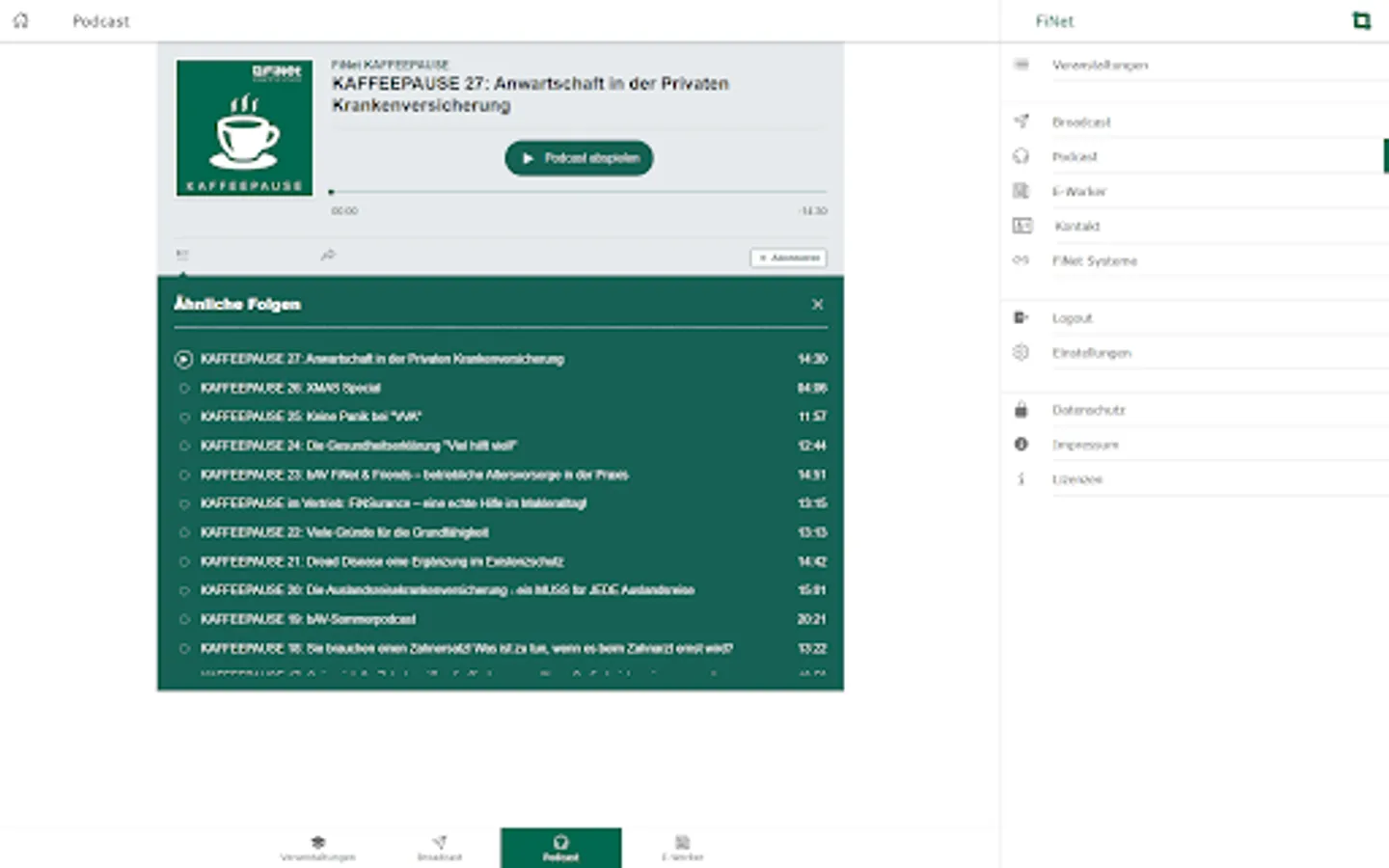
Task: Open the Veranstaltungen icon in the side menu
Action: (x=1021, y=65)
